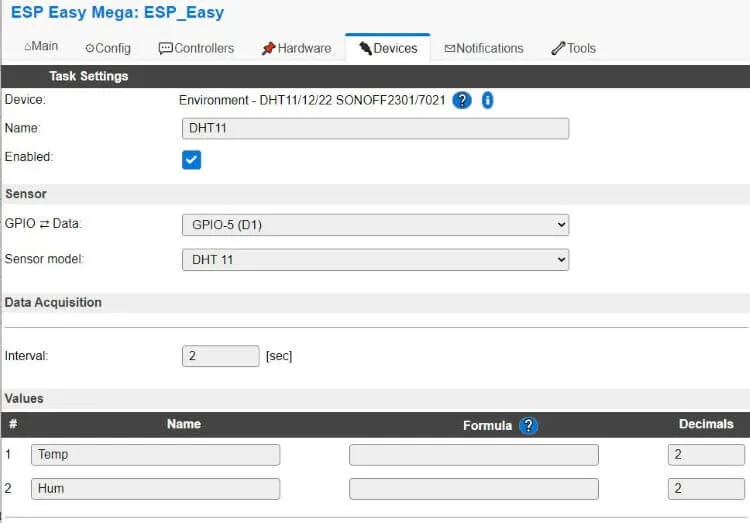
Task: Focus the Decimals field for Hum
Action: coord(706,489)
